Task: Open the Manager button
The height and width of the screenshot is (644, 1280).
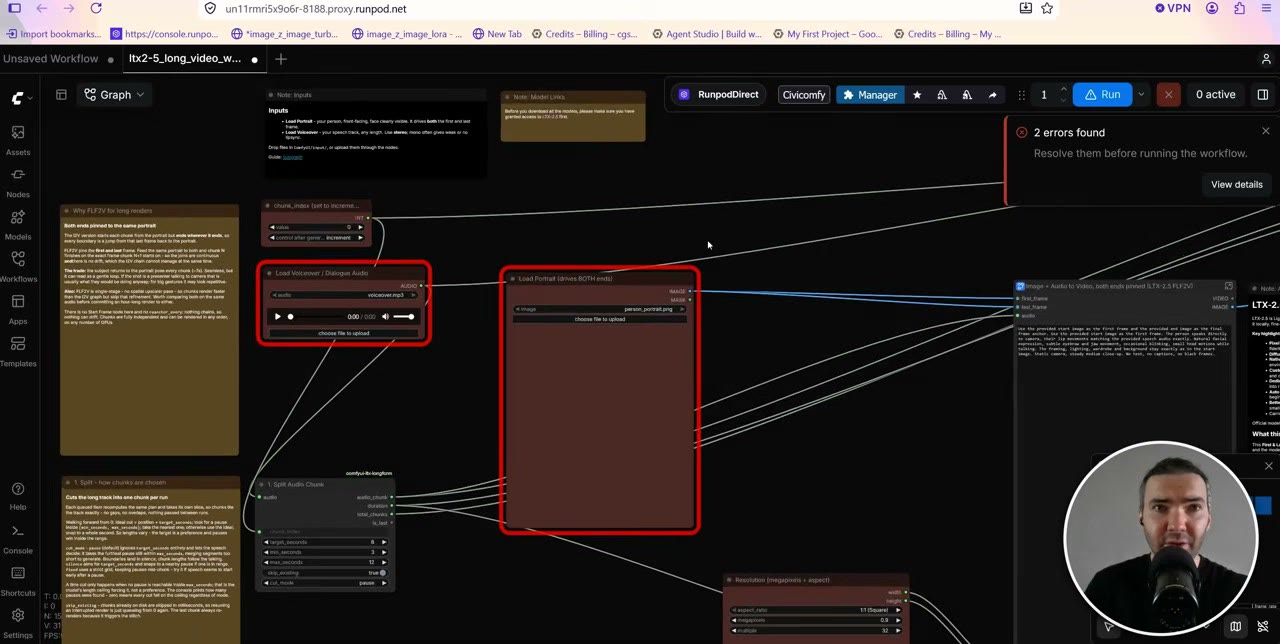Action: 868,95
